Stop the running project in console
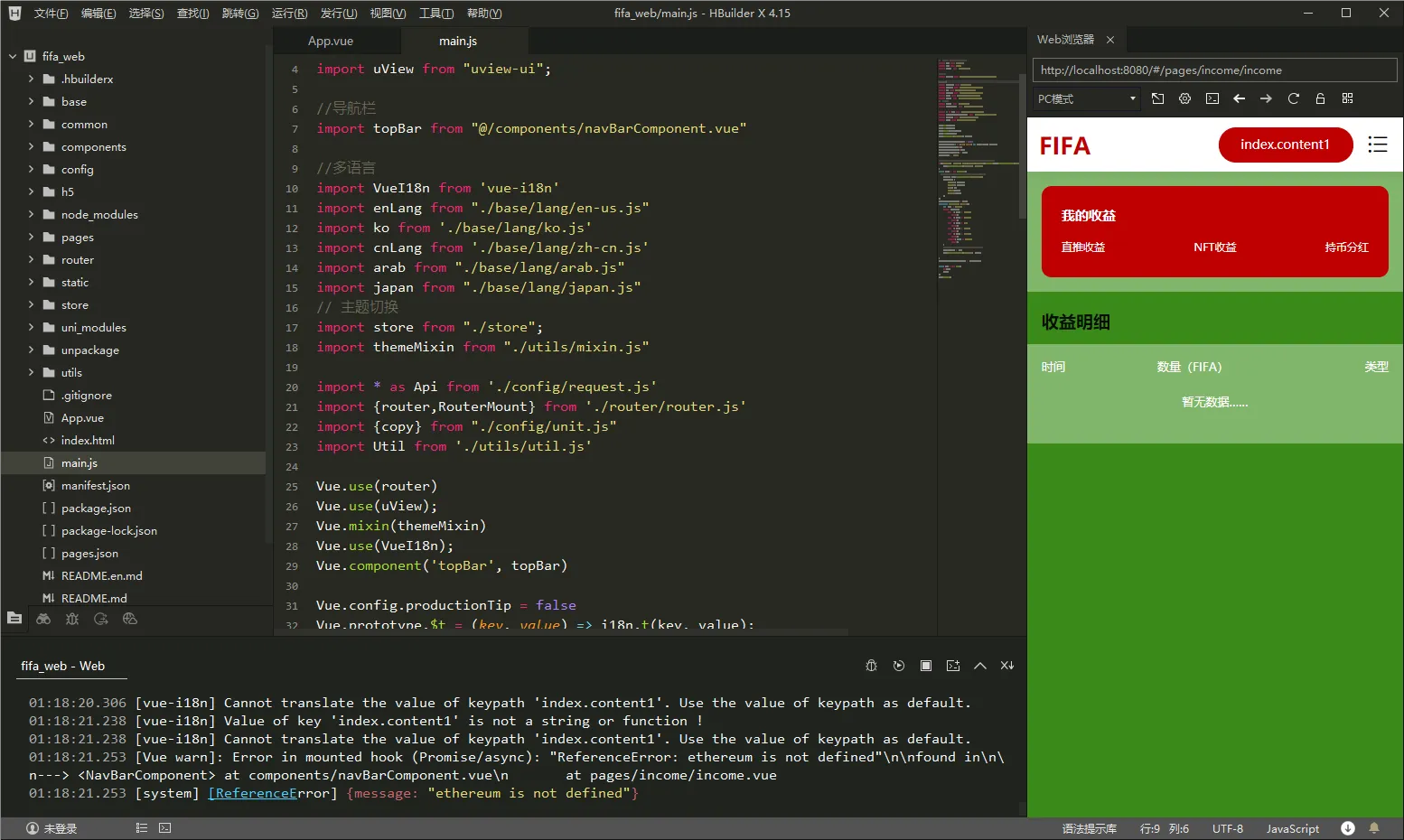 coord(926,666)
